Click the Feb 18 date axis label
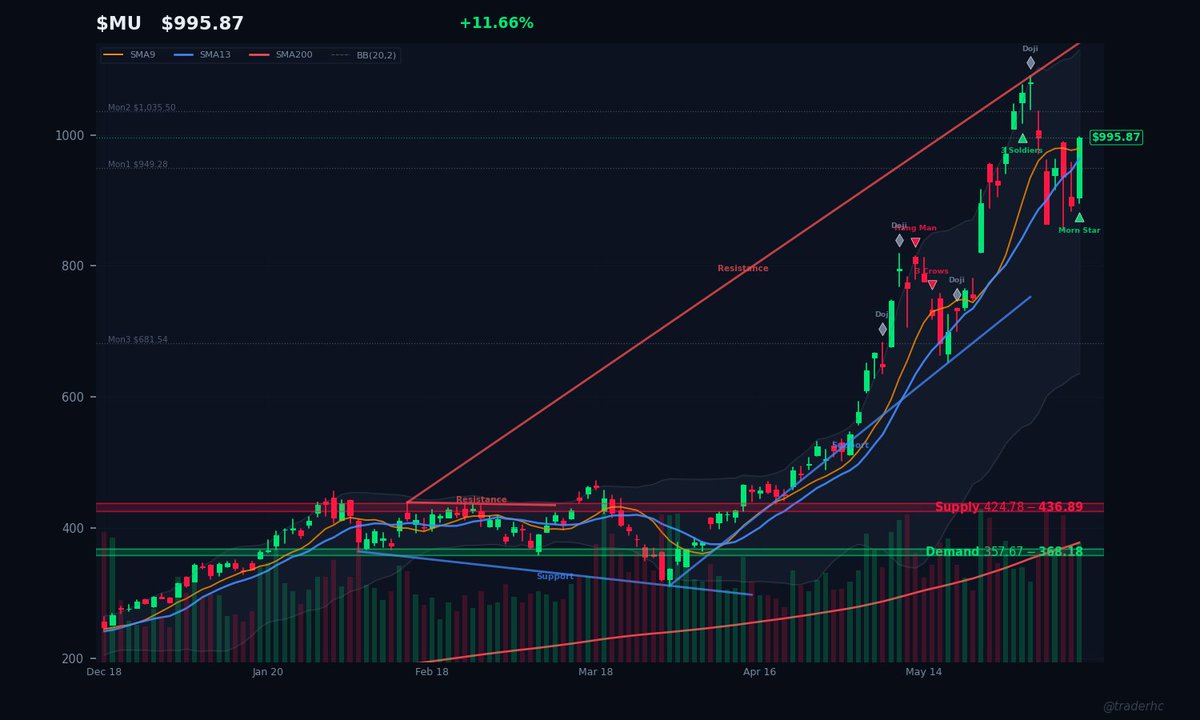This screenshot has height=720, width=1200. tap(432, 673)
